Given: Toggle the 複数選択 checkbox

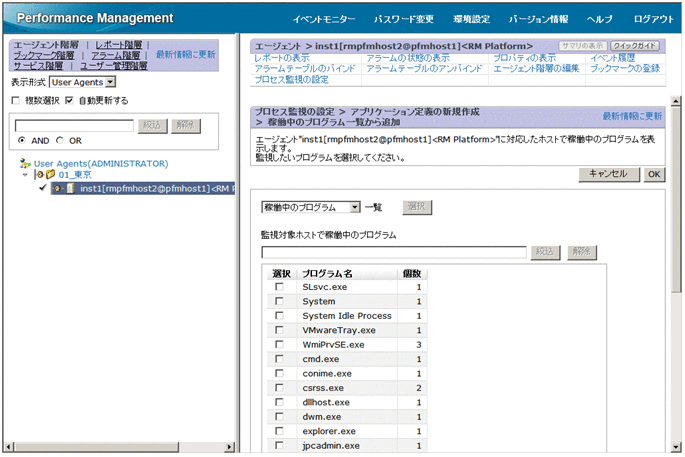Looking at the screenshot, I should click(x=15, y=100).
